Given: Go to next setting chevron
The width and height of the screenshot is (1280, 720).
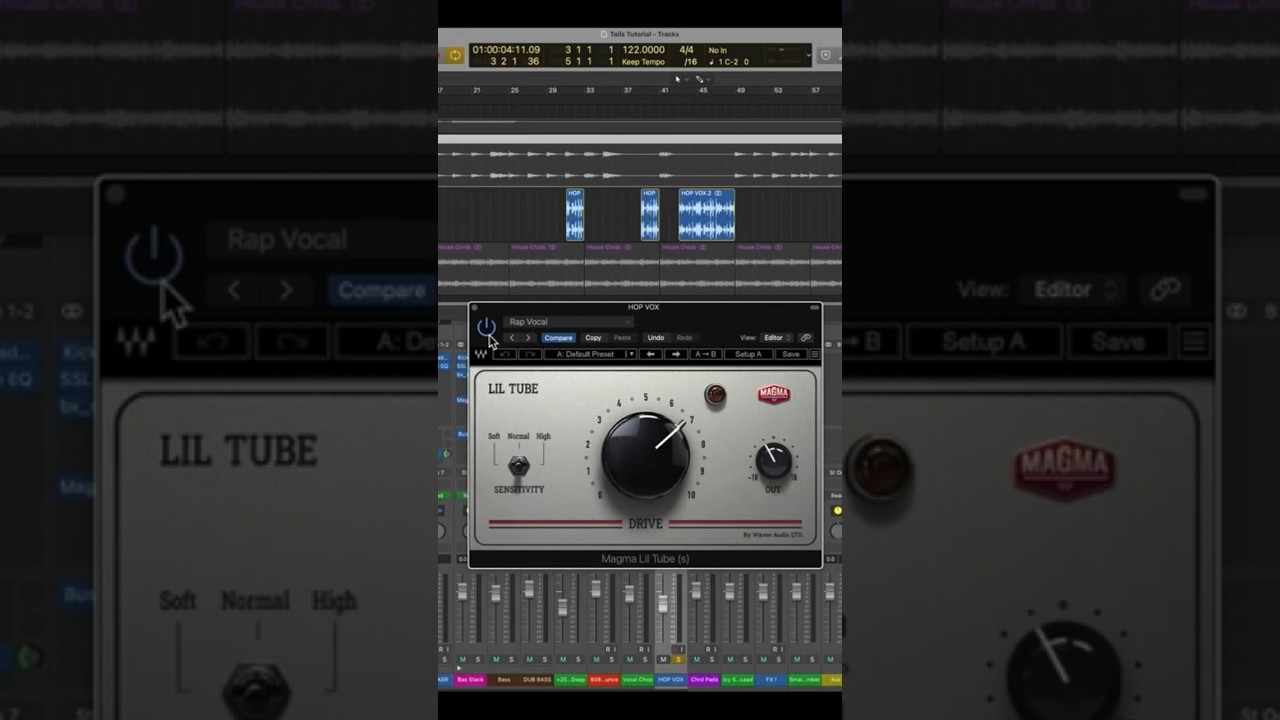Looking at the screenshot, I should point(528,338).
